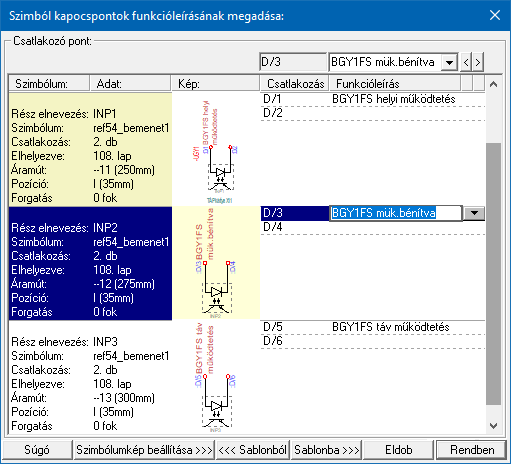Open the top function description dropdown
Image resolution: width=511 pixels, height=464 pixels.
coord(449,62)
